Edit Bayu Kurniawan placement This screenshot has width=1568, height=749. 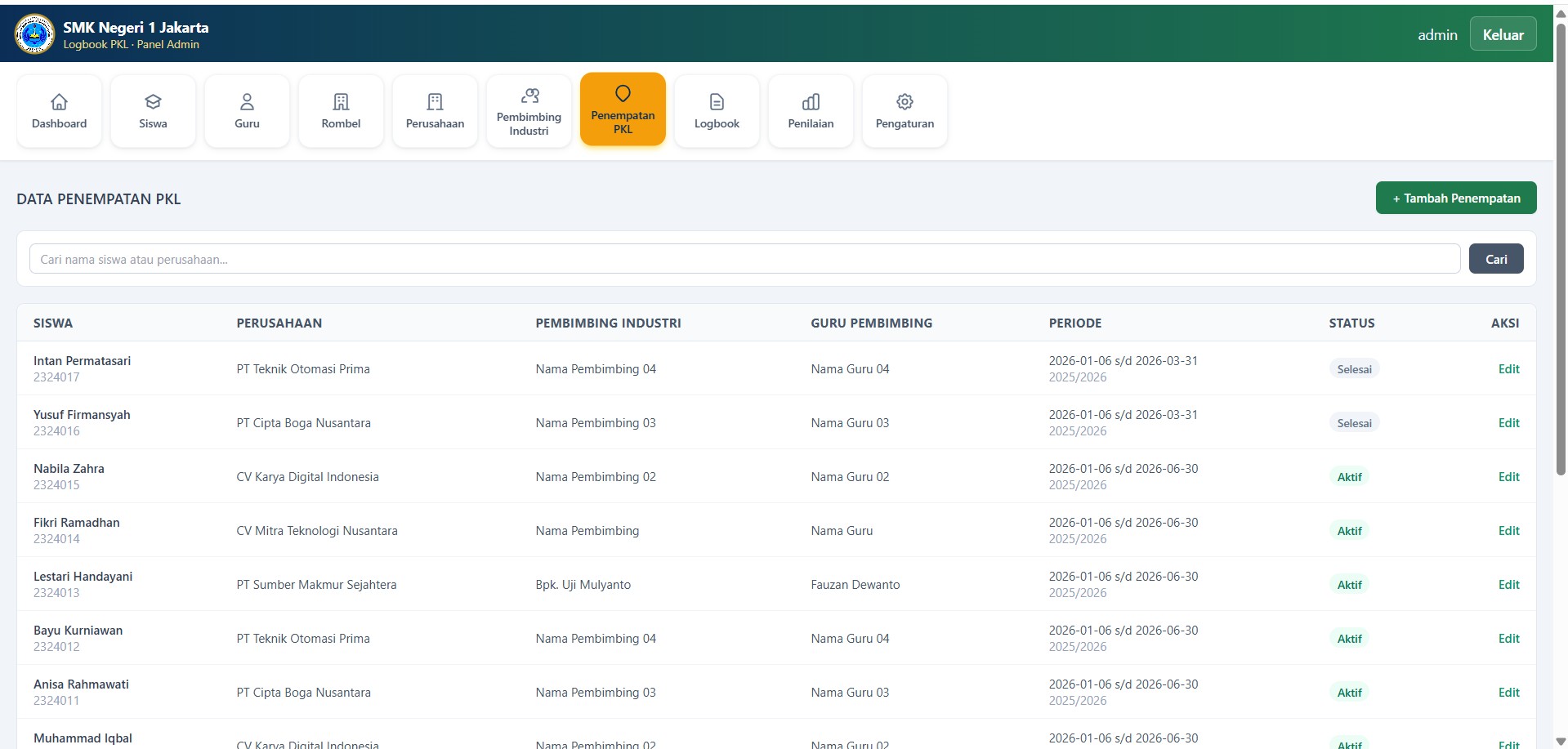[1508, 638]
